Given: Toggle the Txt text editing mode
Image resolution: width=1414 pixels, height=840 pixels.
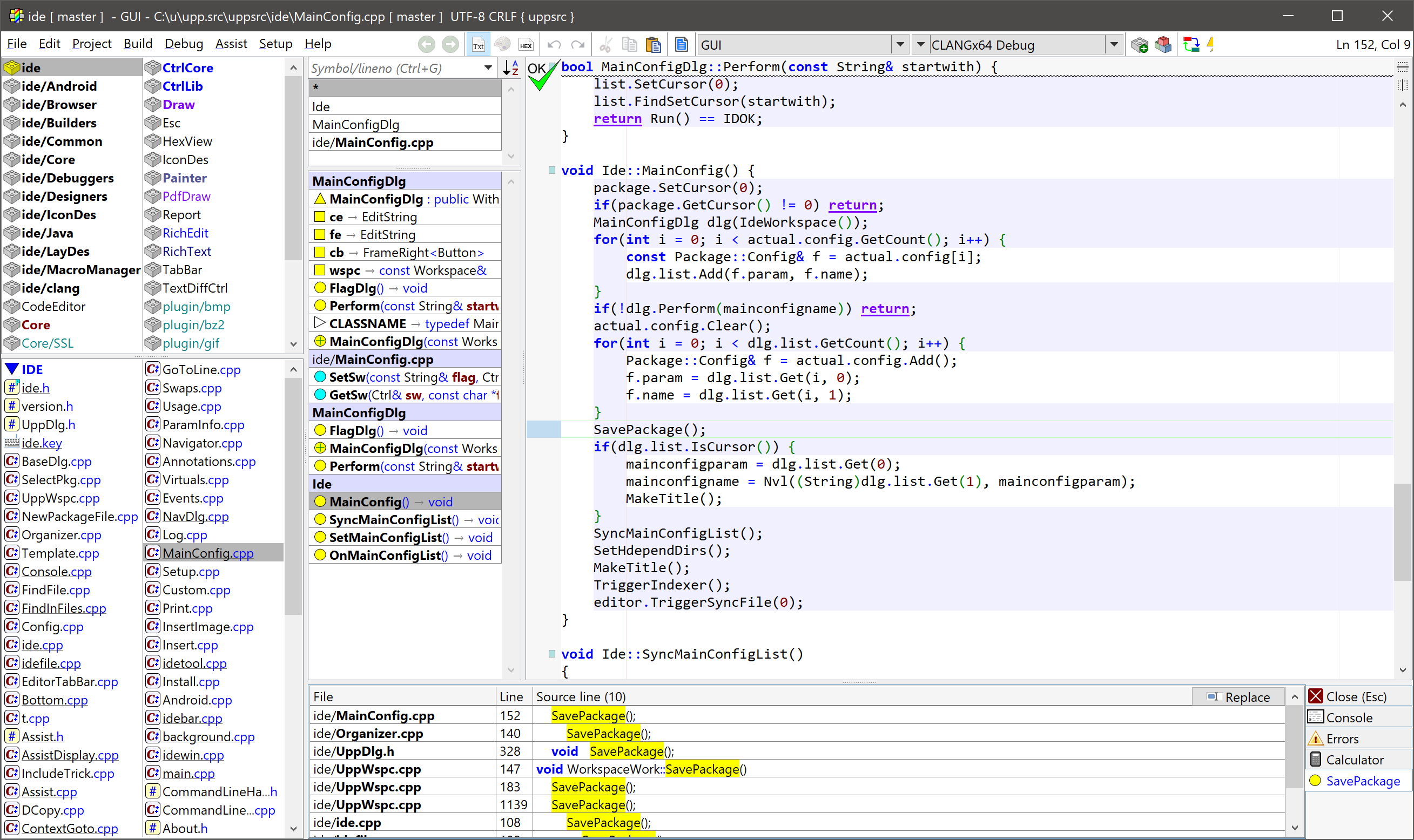Looking at the screenshot, I should tap(479, 45).
